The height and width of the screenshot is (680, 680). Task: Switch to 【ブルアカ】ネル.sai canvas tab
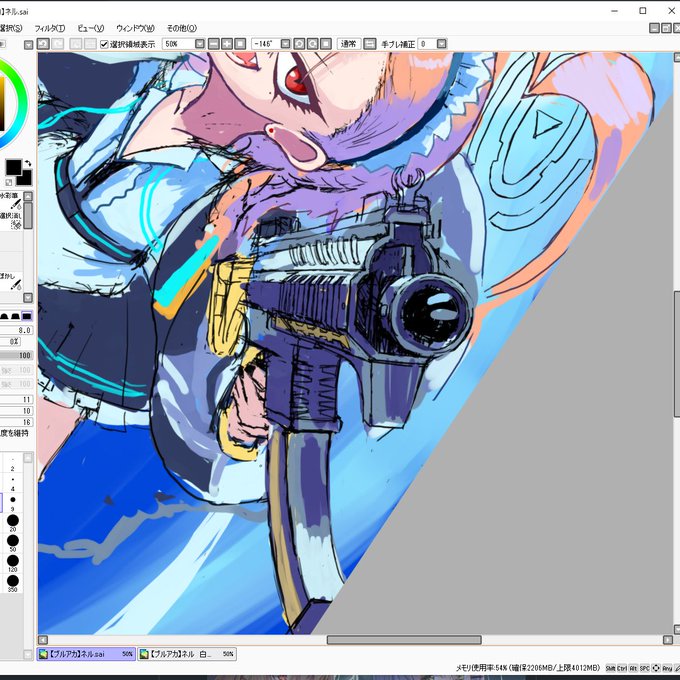point(86,654)
